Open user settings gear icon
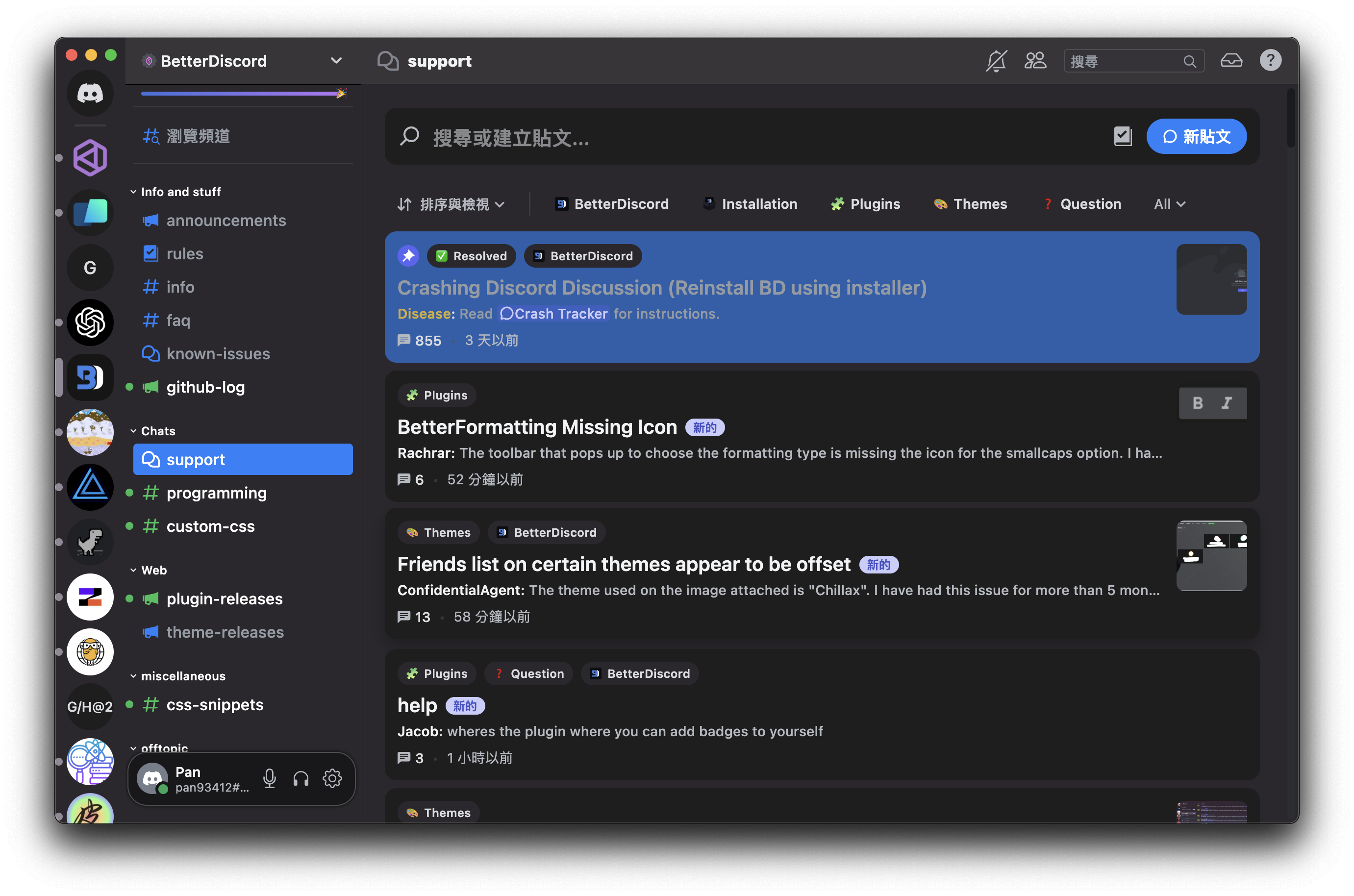 pos(332,778)
